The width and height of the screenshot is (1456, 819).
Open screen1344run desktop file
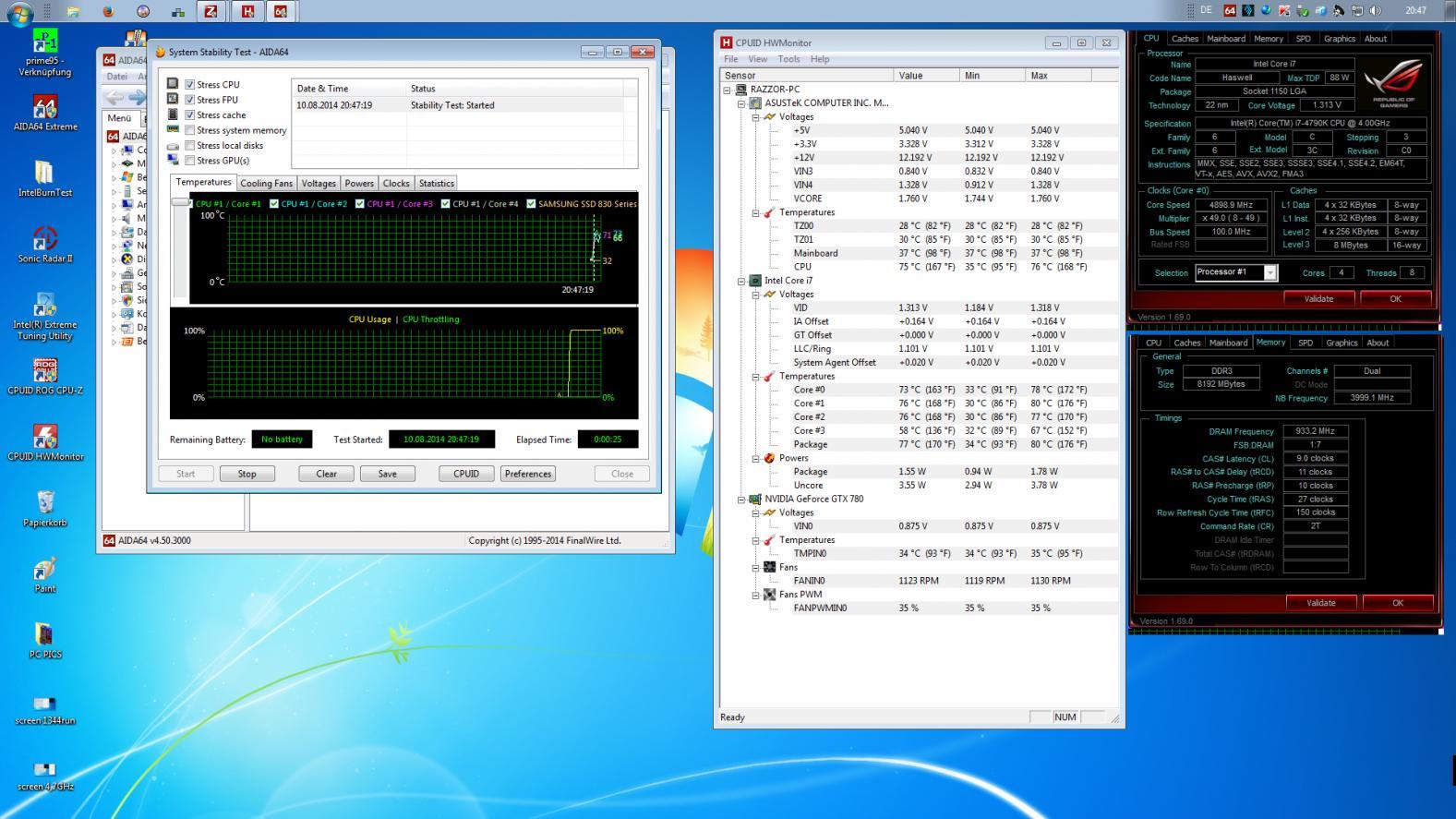click(45, 710)
